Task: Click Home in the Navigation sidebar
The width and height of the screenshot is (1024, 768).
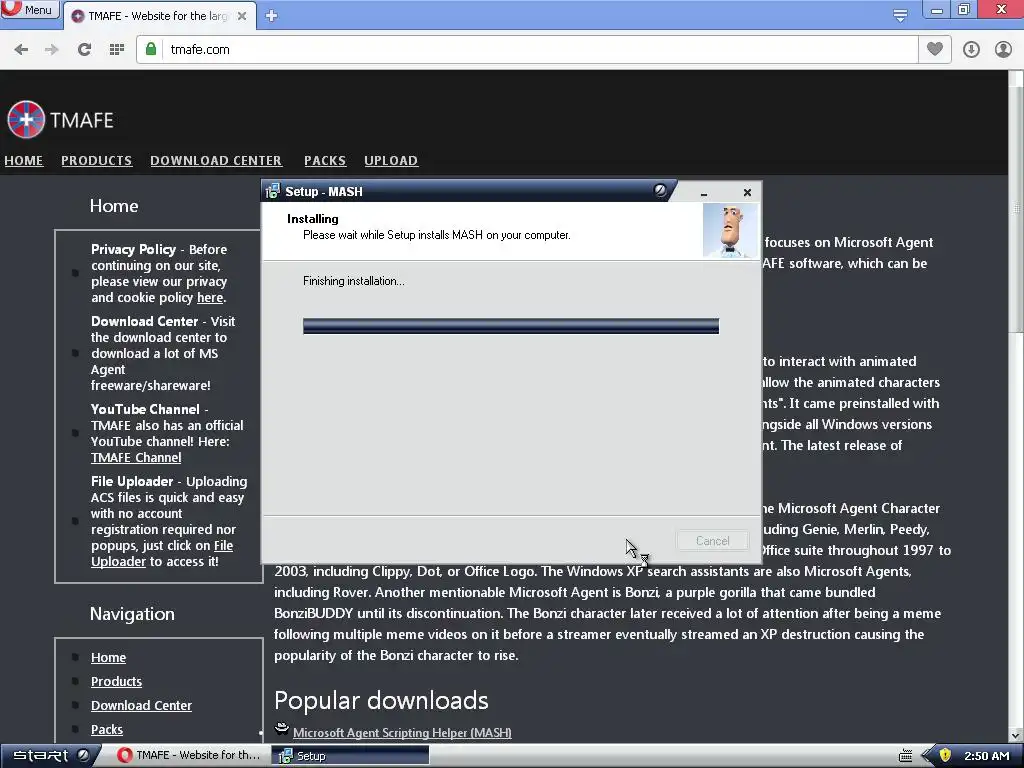Action: pos(108,658)
